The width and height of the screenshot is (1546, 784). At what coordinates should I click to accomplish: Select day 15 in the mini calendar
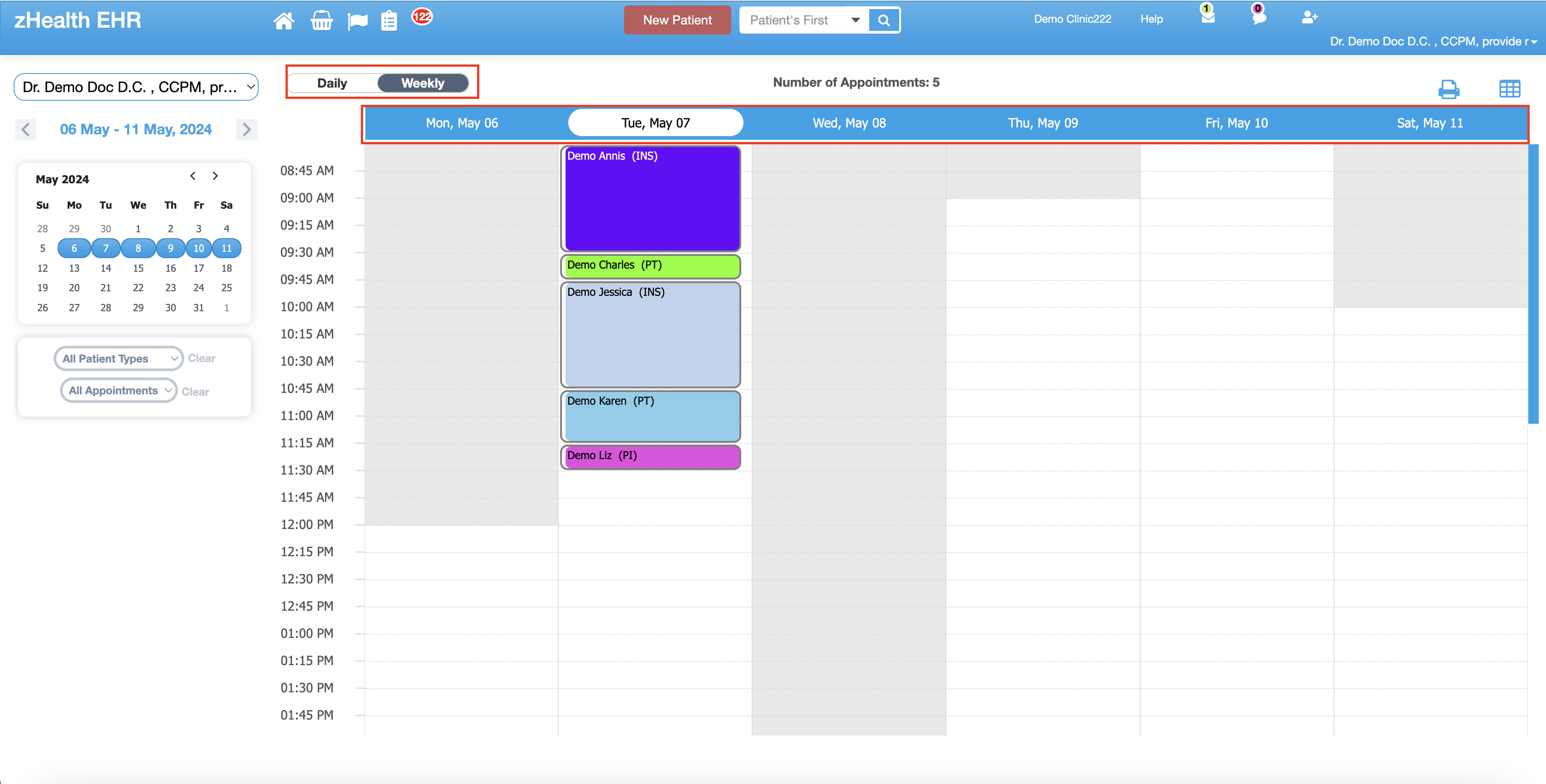(x=138, y=268)
